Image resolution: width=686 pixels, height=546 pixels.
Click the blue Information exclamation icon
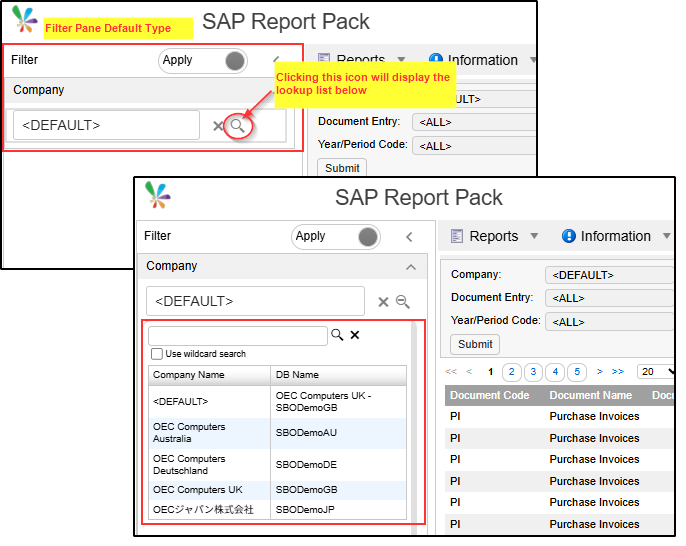click(568, 236)
